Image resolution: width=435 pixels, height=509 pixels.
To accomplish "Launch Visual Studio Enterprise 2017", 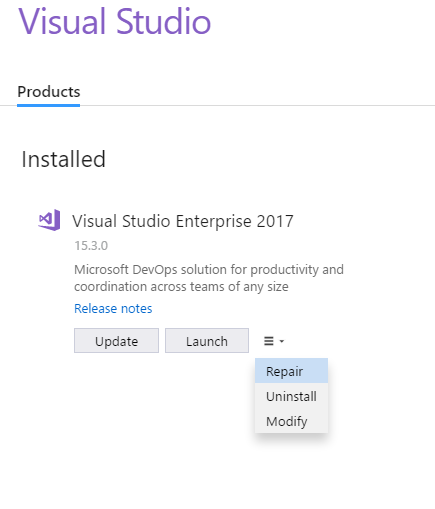I will click(207, 341).
